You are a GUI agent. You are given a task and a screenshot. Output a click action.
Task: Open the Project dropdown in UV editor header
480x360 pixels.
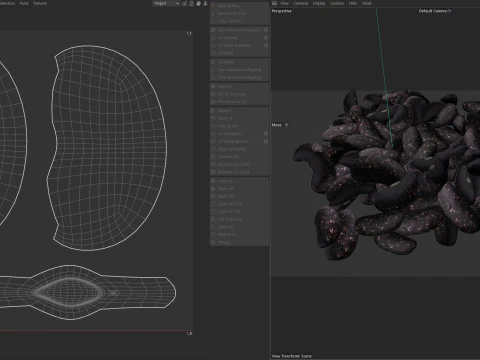click(166, 3)
